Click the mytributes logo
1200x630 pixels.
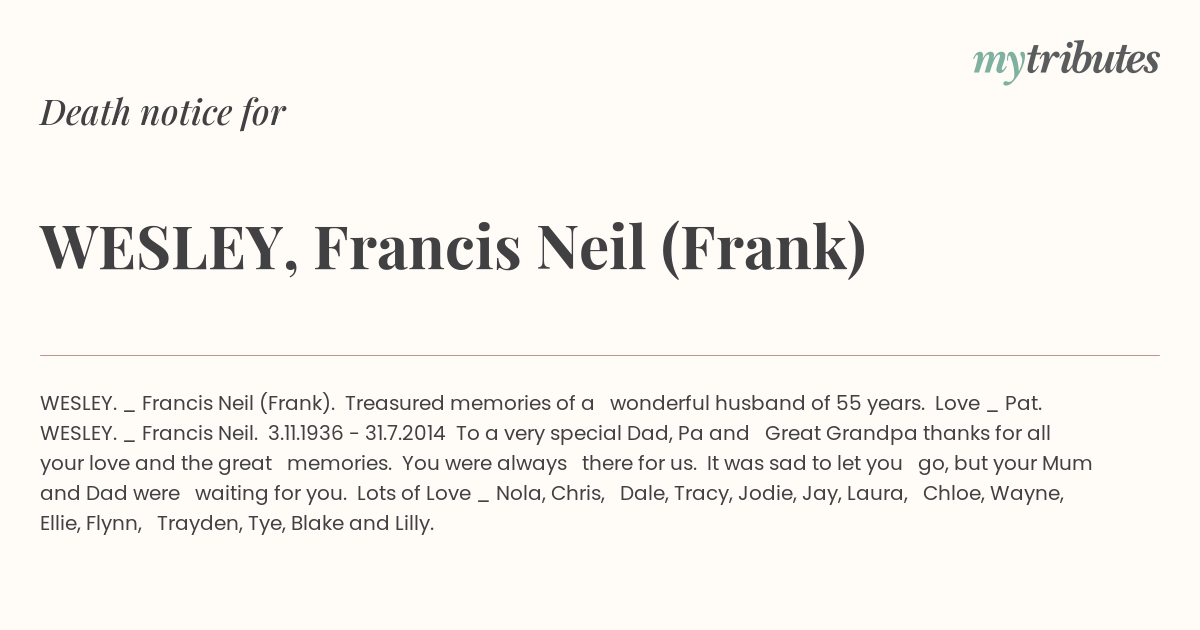click(1066, 61)
